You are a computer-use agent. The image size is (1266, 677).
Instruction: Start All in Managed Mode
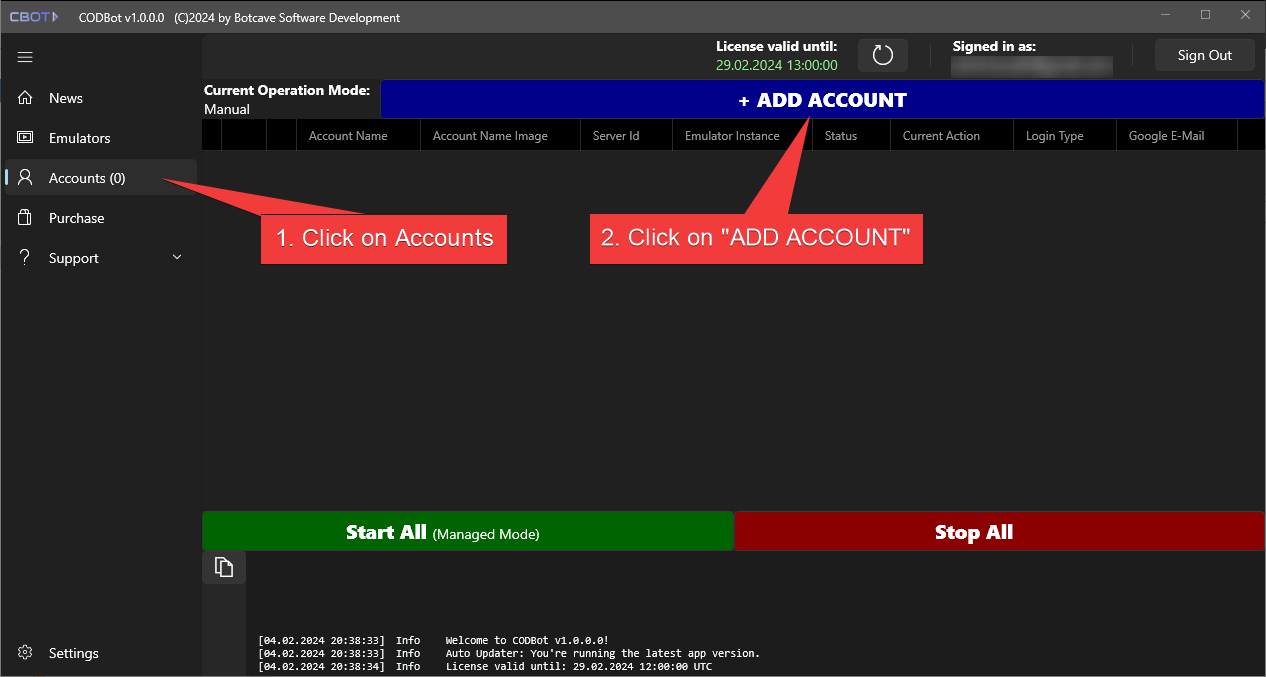[468, 531]
